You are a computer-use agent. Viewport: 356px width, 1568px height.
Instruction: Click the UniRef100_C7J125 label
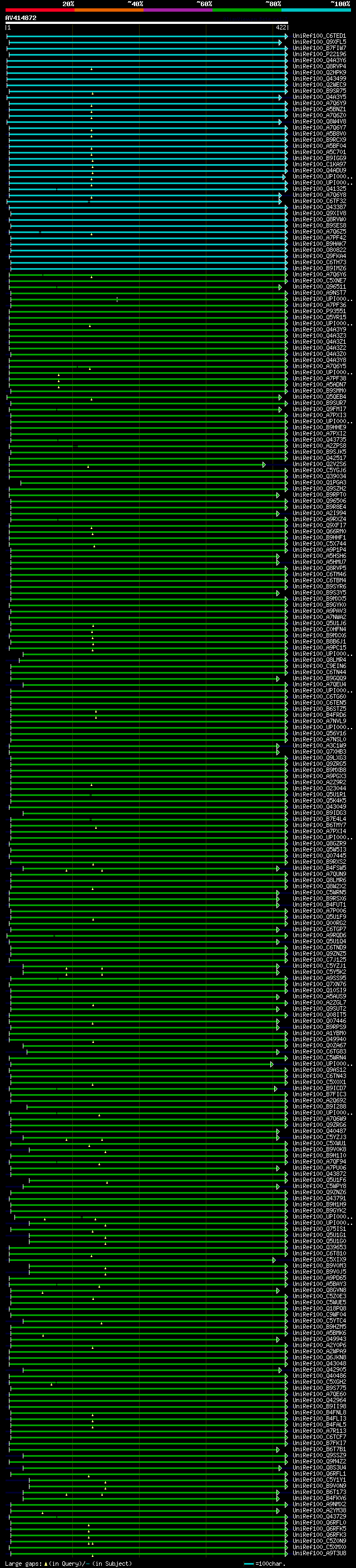tap(319, 959)
